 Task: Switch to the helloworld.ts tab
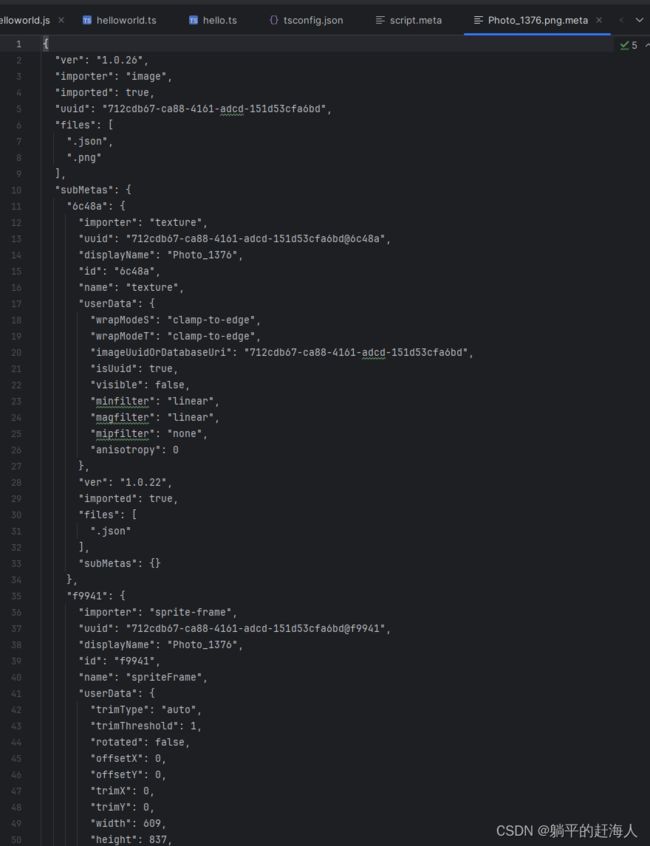120,21
